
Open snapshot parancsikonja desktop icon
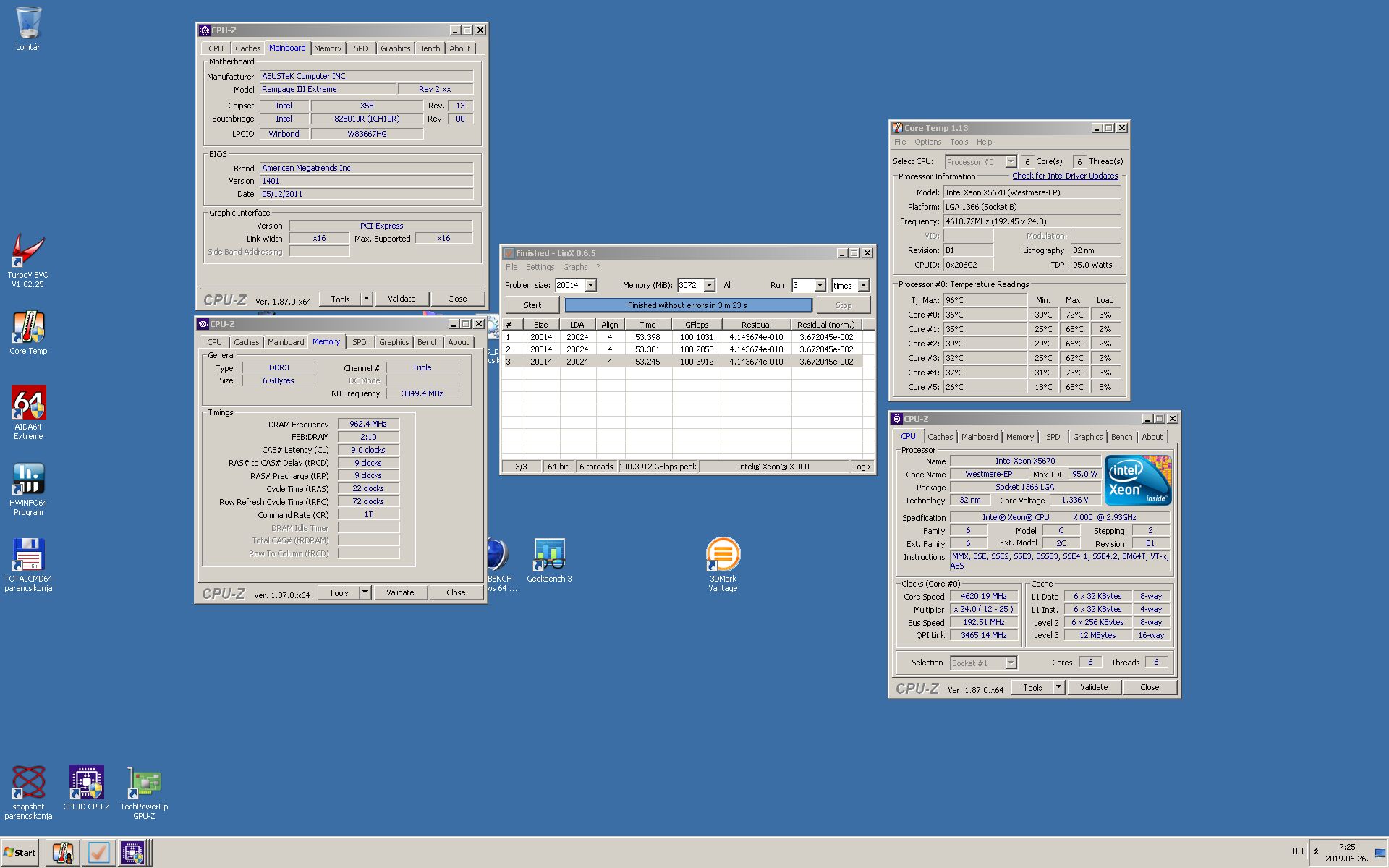point(27,793)
